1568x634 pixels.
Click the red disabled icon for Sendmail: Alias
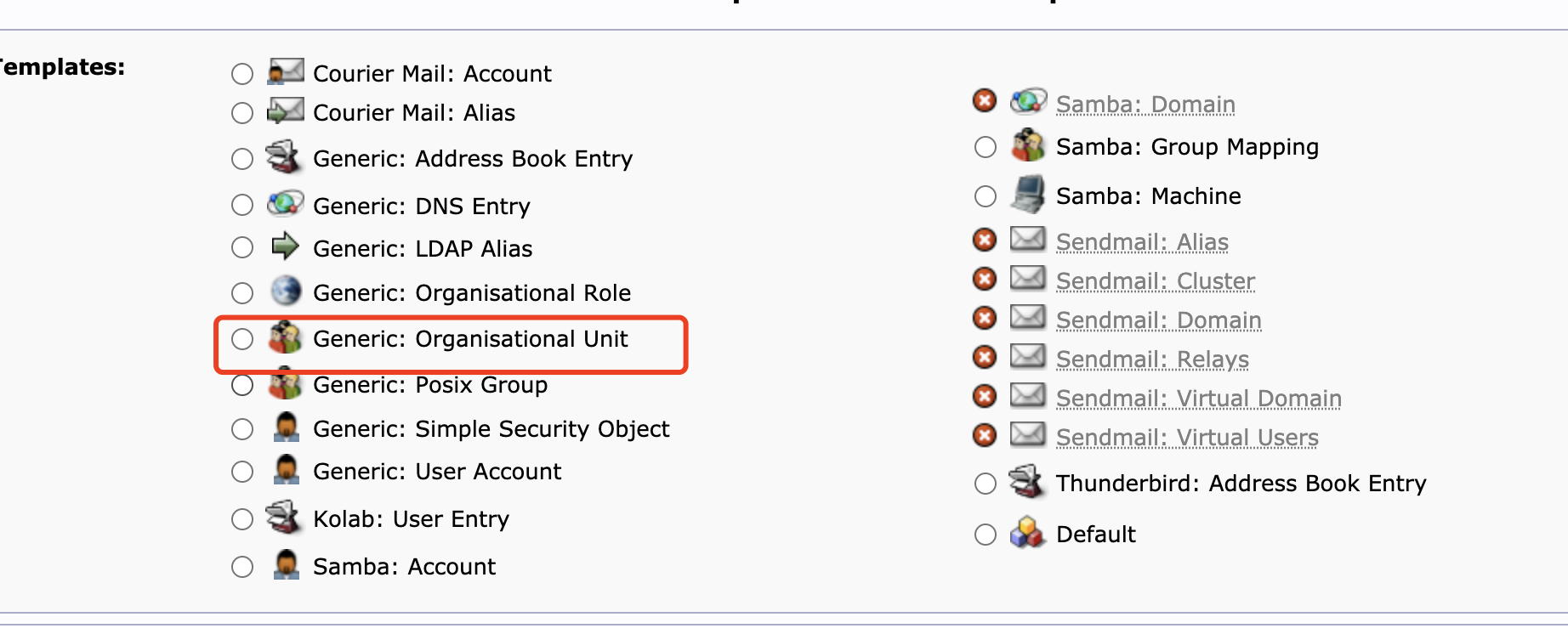tap(985, 241)
